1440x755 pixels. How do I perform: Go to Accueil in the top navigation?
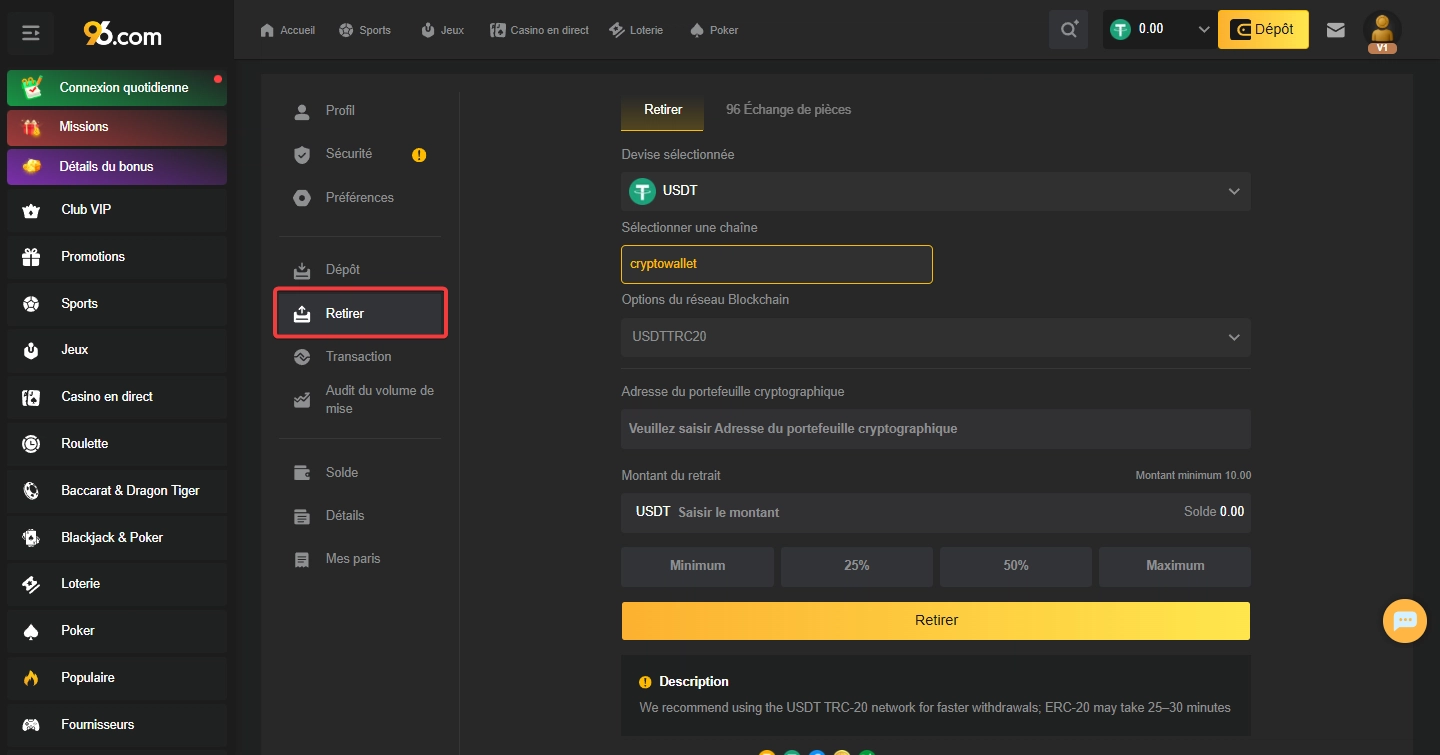pos(288,30)
